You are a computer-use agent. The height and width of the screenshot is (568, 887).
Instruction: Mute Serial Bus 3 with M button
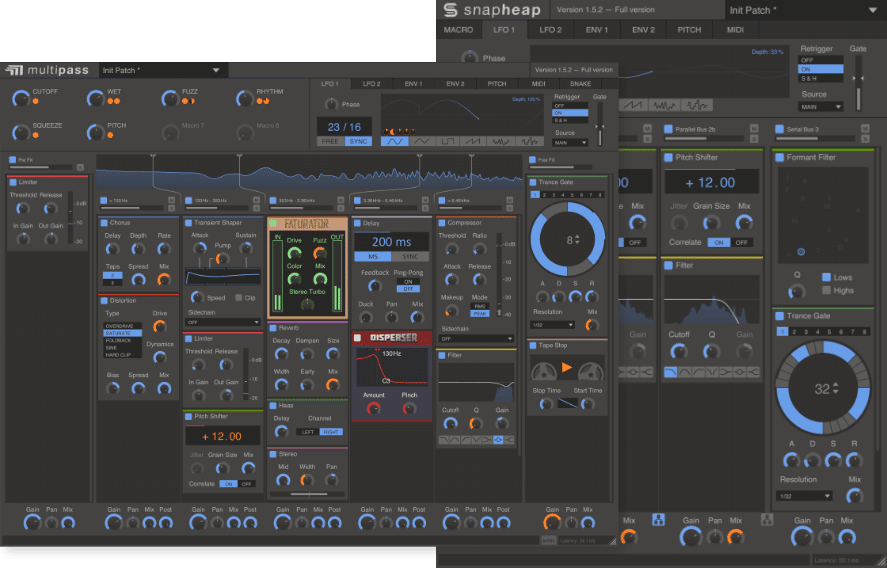(865, 129)
